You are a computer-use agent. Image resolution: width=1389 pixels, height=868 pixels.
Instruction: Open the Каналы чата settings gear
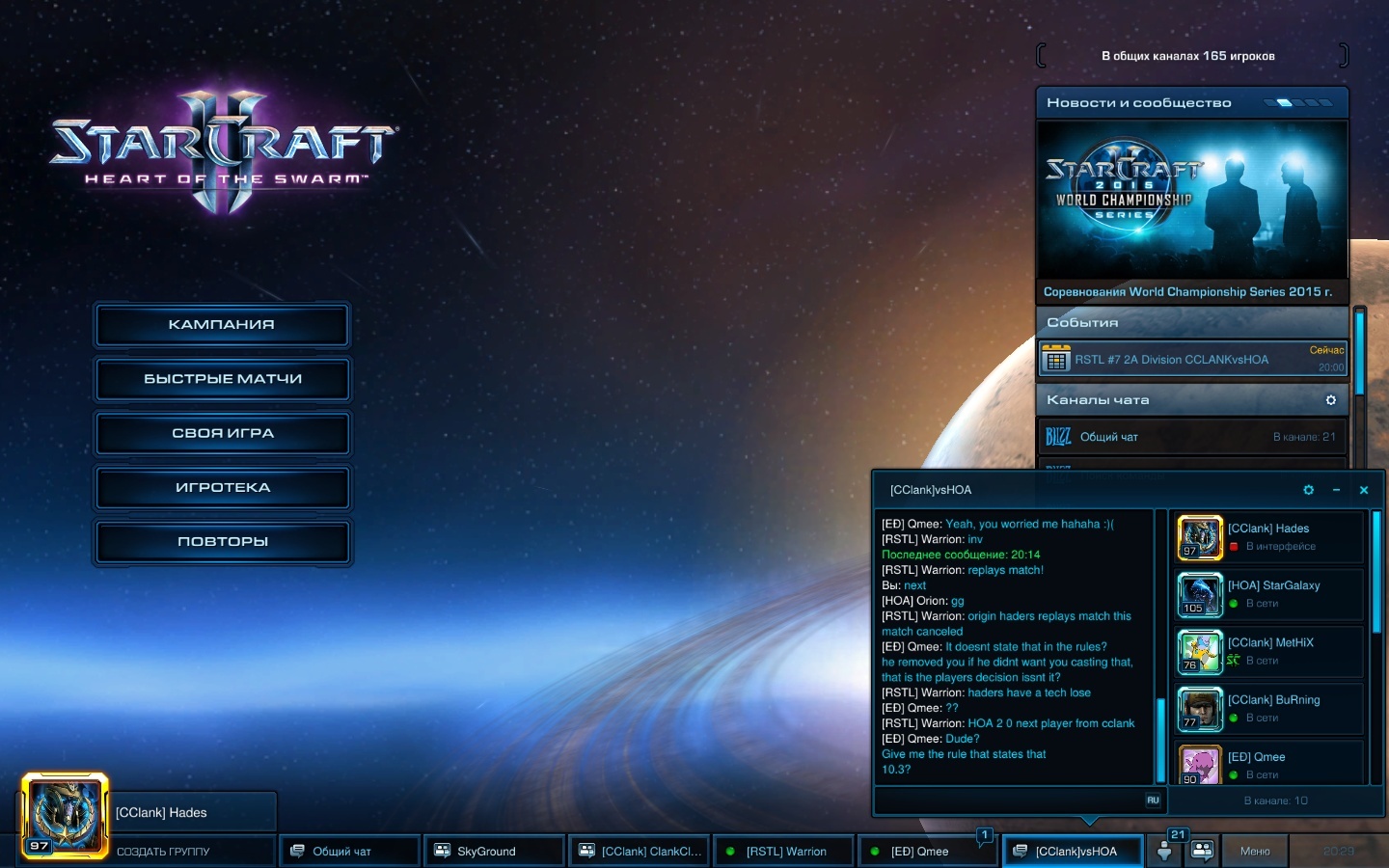1331,400
